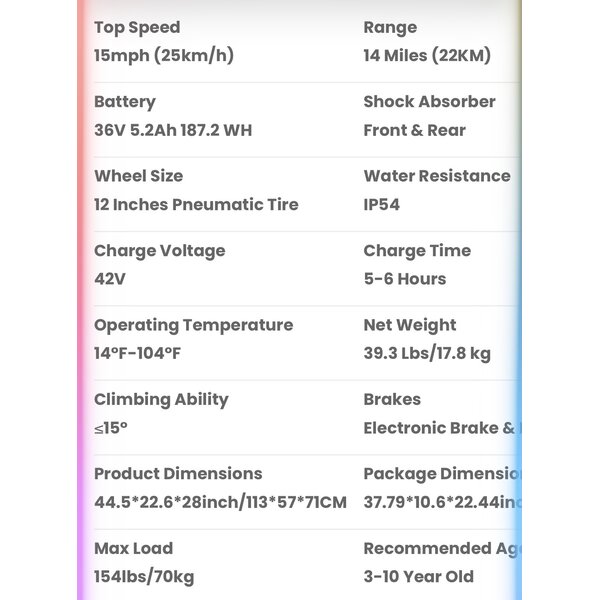Click the Shock Absorber label
This screenshot has height=600, width=600.
coord(429,101)
